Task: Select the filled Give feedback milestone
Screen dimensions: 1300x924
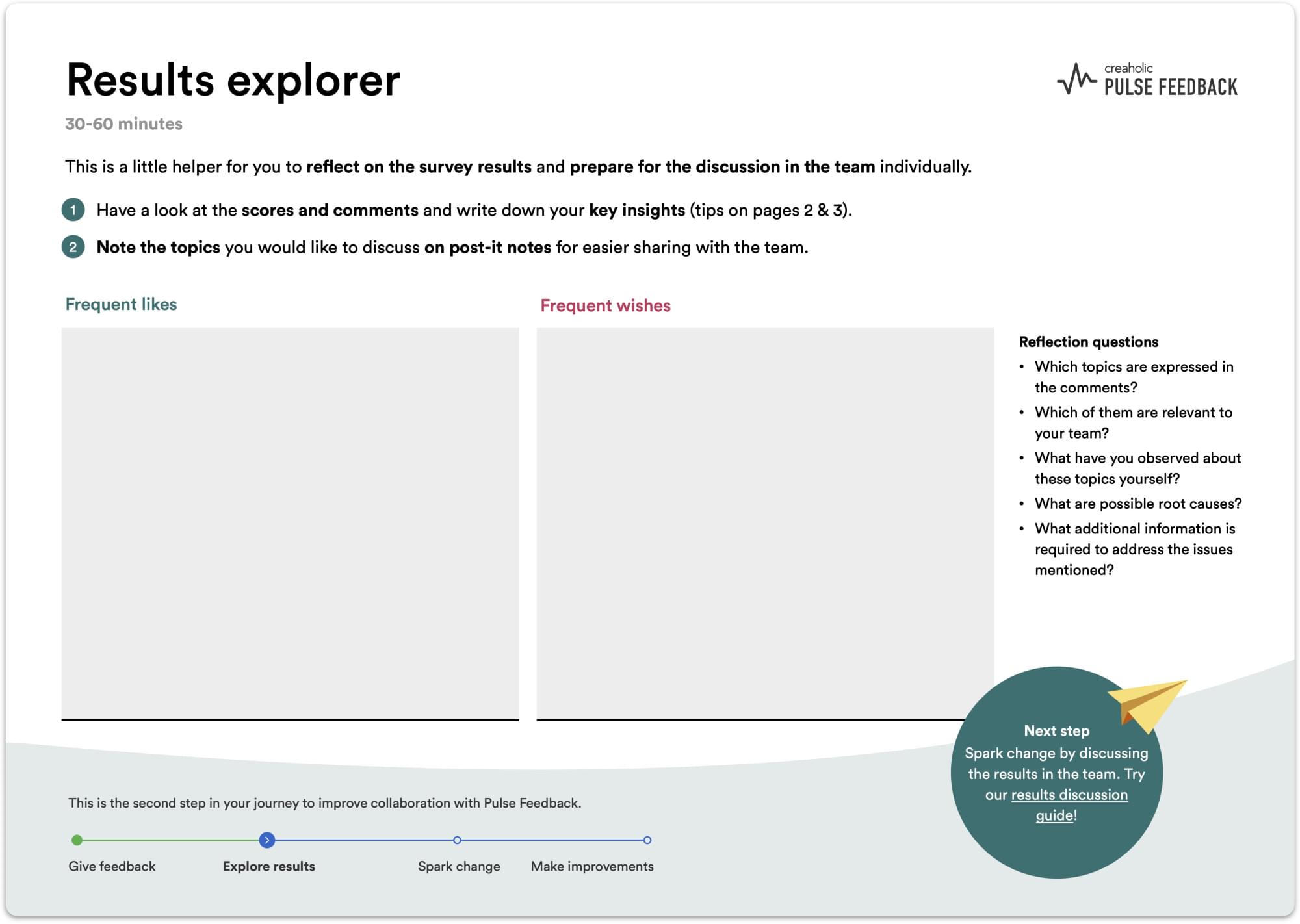Action: coord(78,840)
